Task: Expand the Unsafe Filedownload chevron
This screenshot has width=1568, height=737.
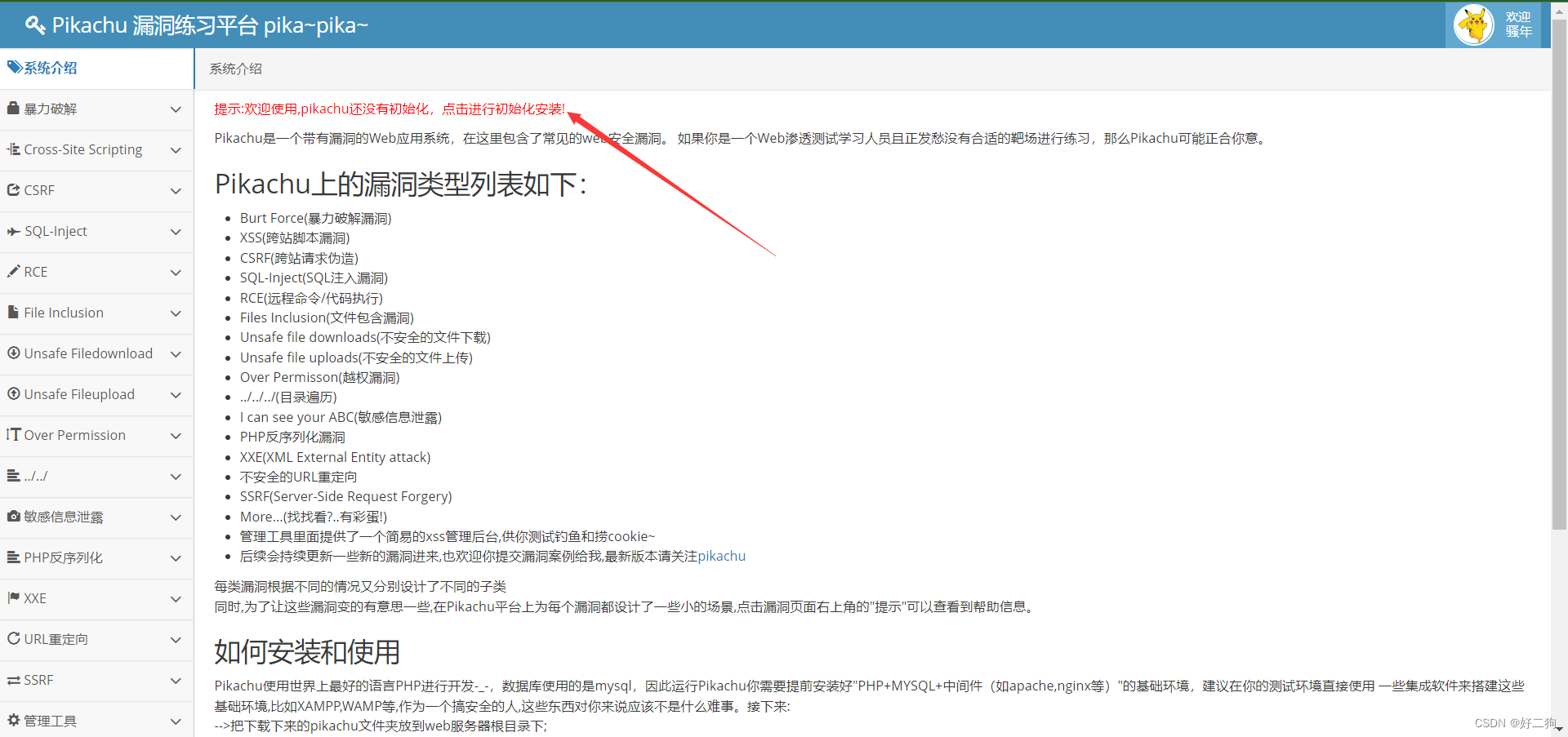Action: tap(176, 354)
